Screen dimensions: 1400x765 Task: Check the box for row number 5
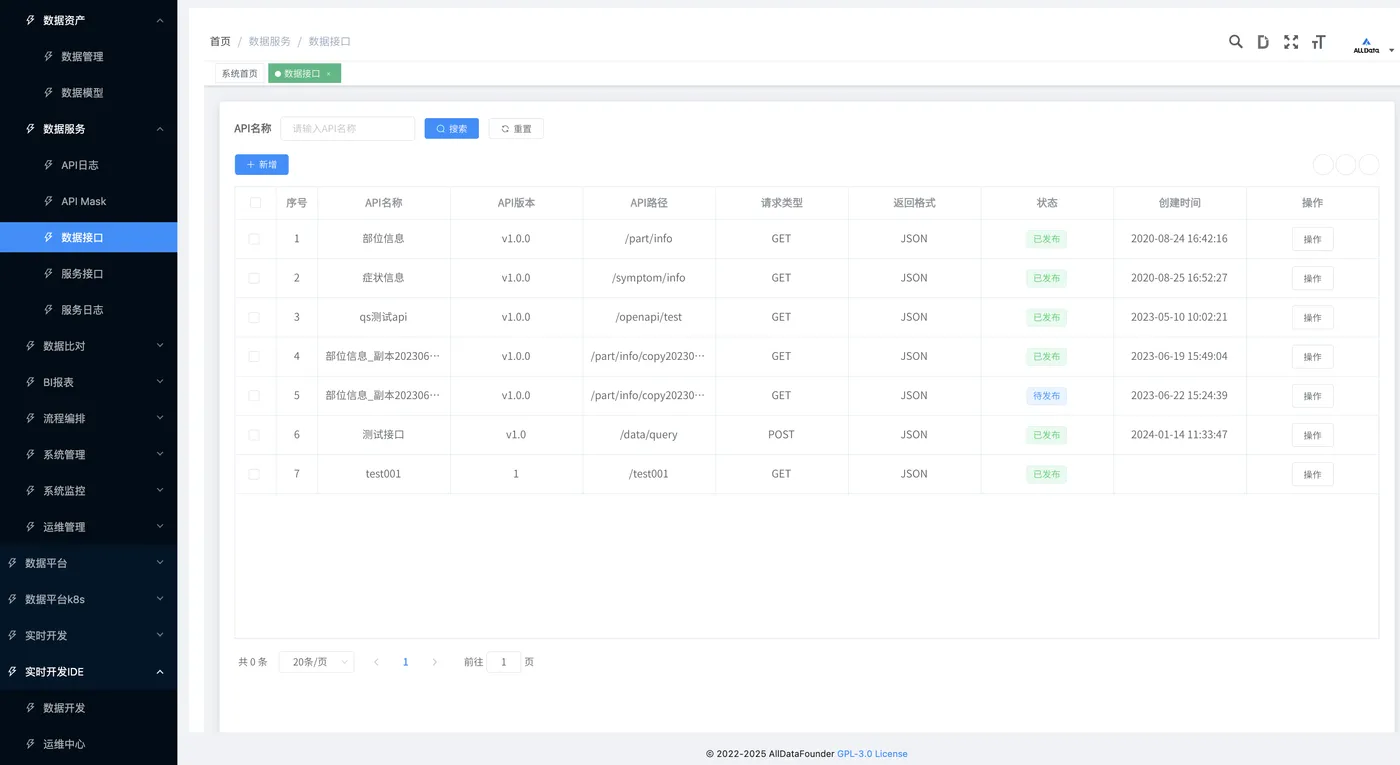point(254,396)
